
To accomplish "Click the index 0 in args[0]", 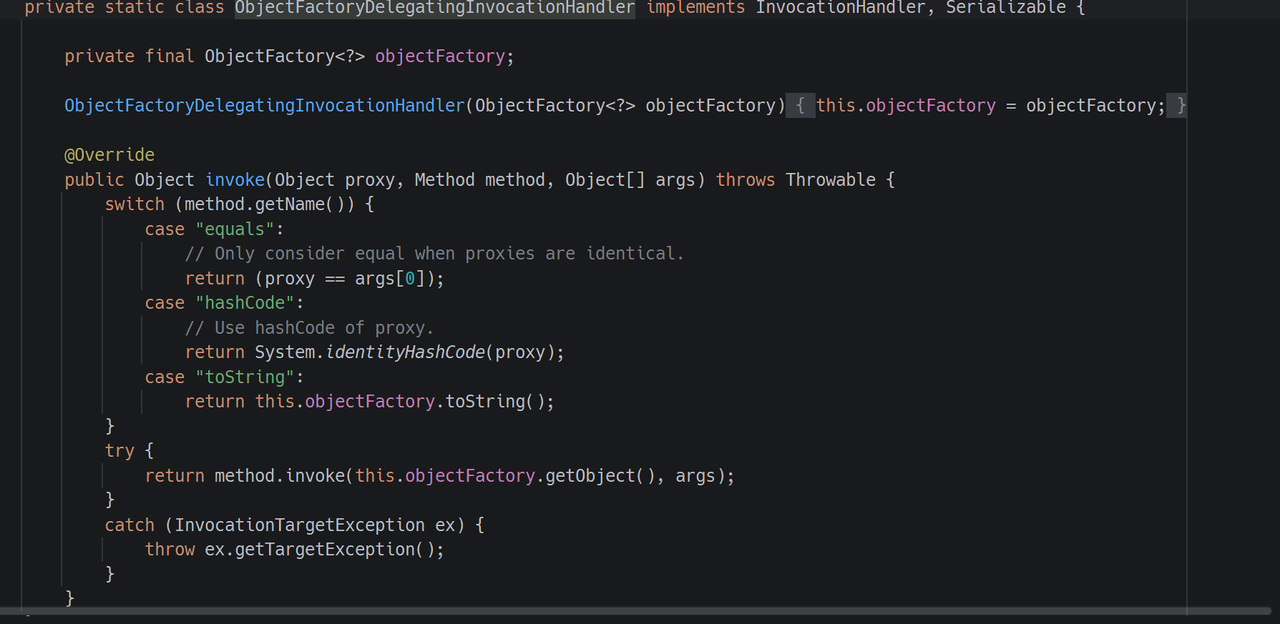I will (x=410, y=279).
